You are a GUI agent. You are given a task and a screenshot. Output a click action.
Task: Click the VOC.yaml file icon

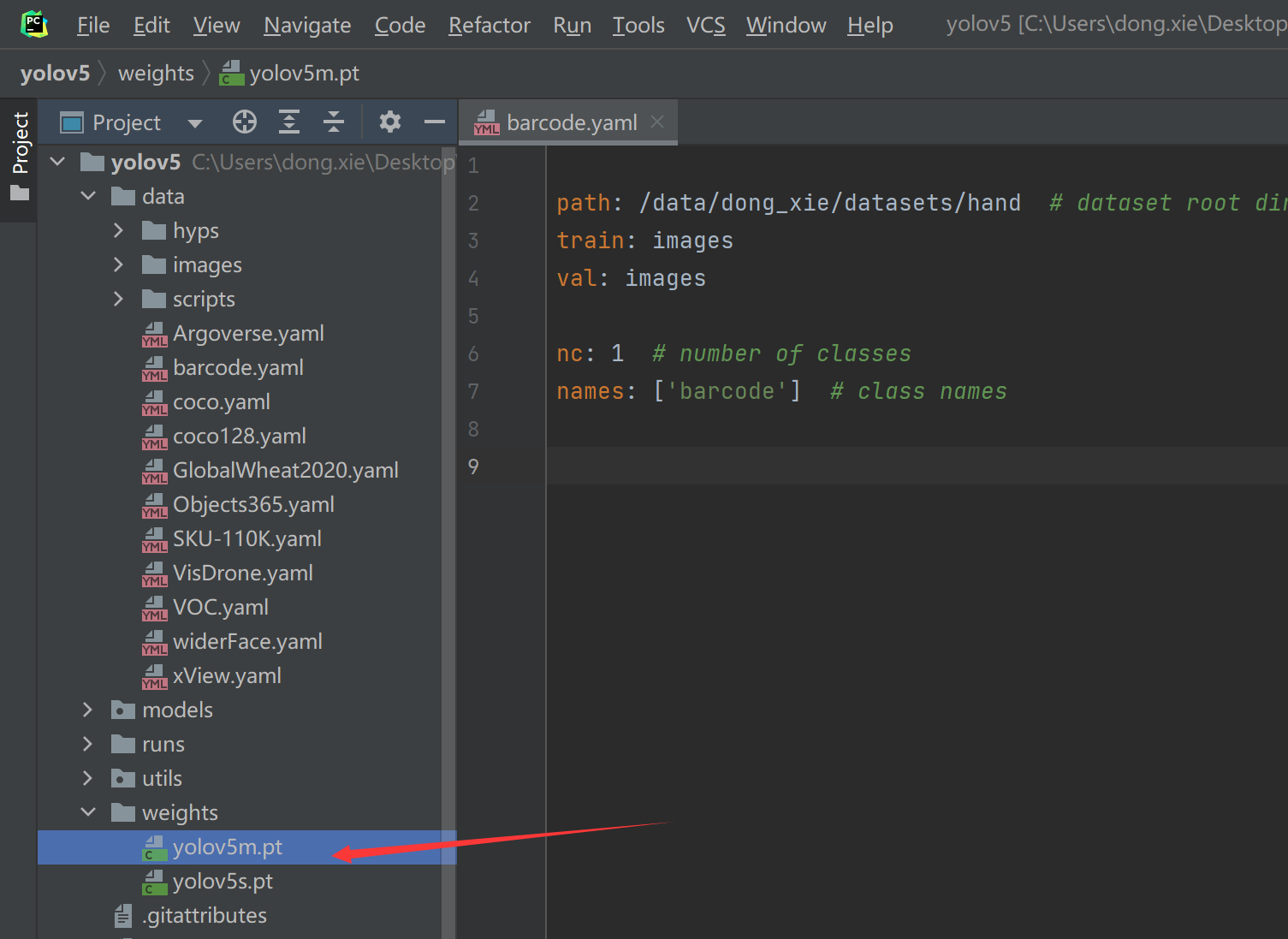click(x=154, y=608)
